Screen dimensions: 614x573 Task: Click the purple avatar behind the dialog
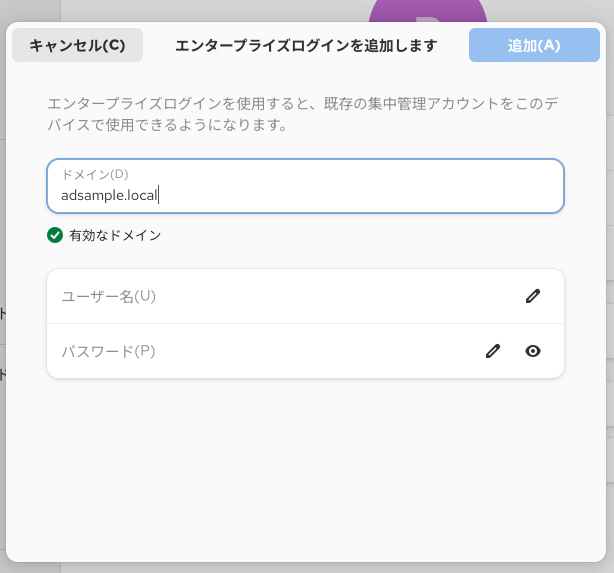pyautogui.click(x=427, y=11)
